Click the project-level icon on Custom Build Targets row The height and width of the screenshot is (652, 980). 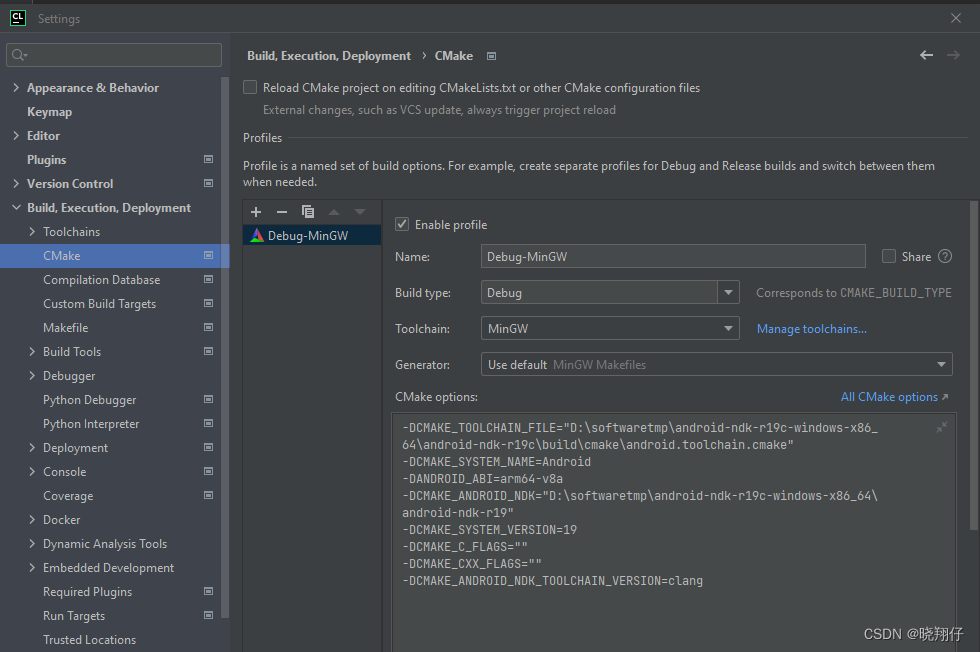click(x=209, y=303)
